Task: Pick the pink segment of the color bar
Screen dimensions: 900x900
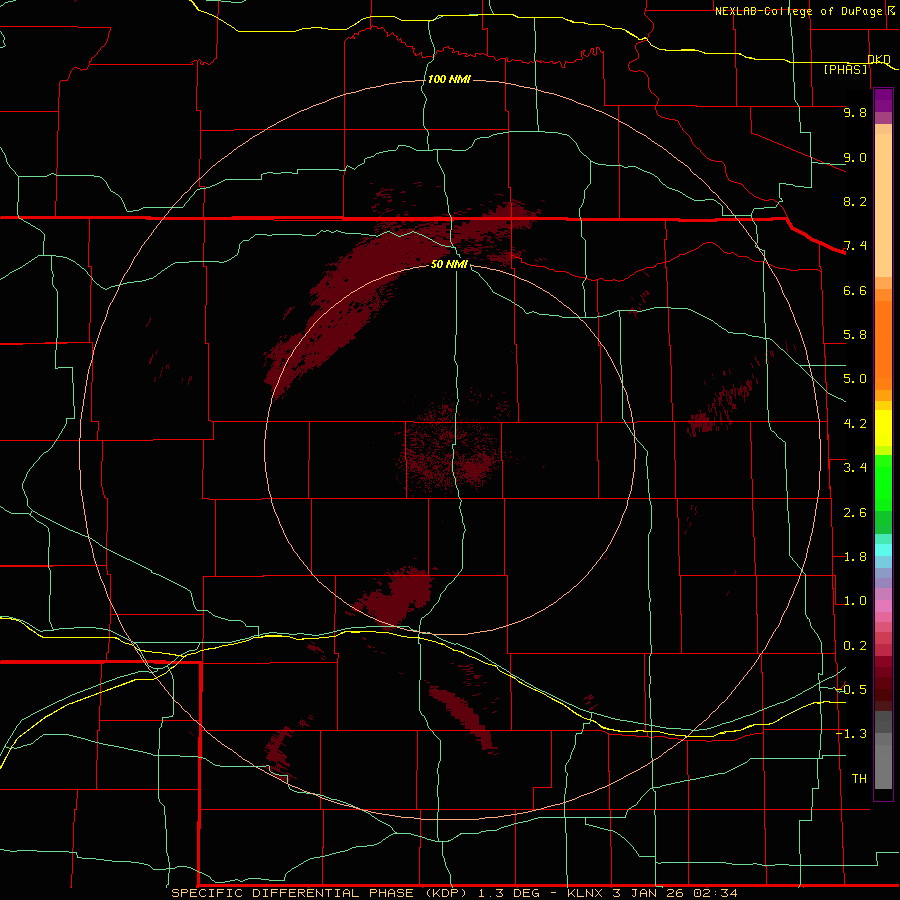Action: coord(883,606)
